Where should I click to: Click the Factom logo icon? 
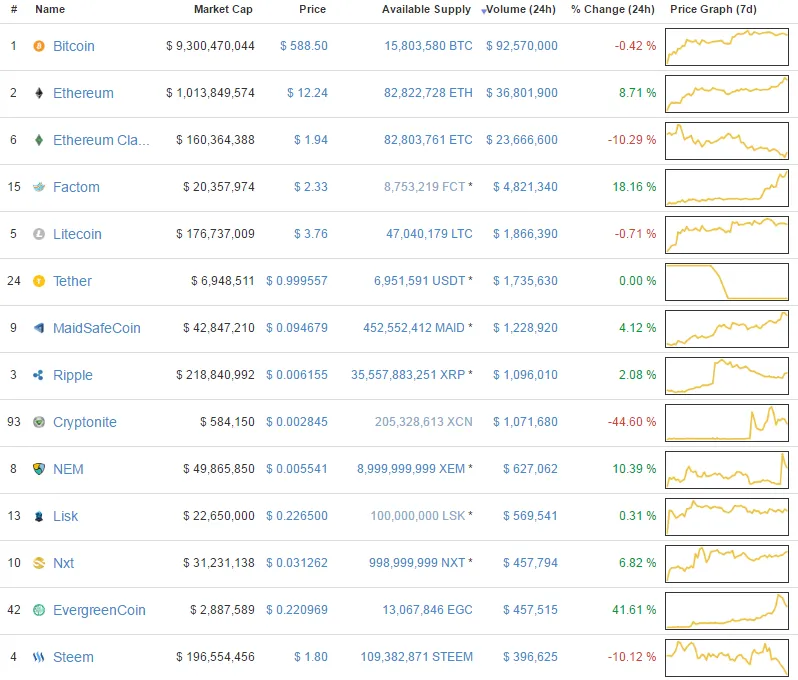click(39, 187)
